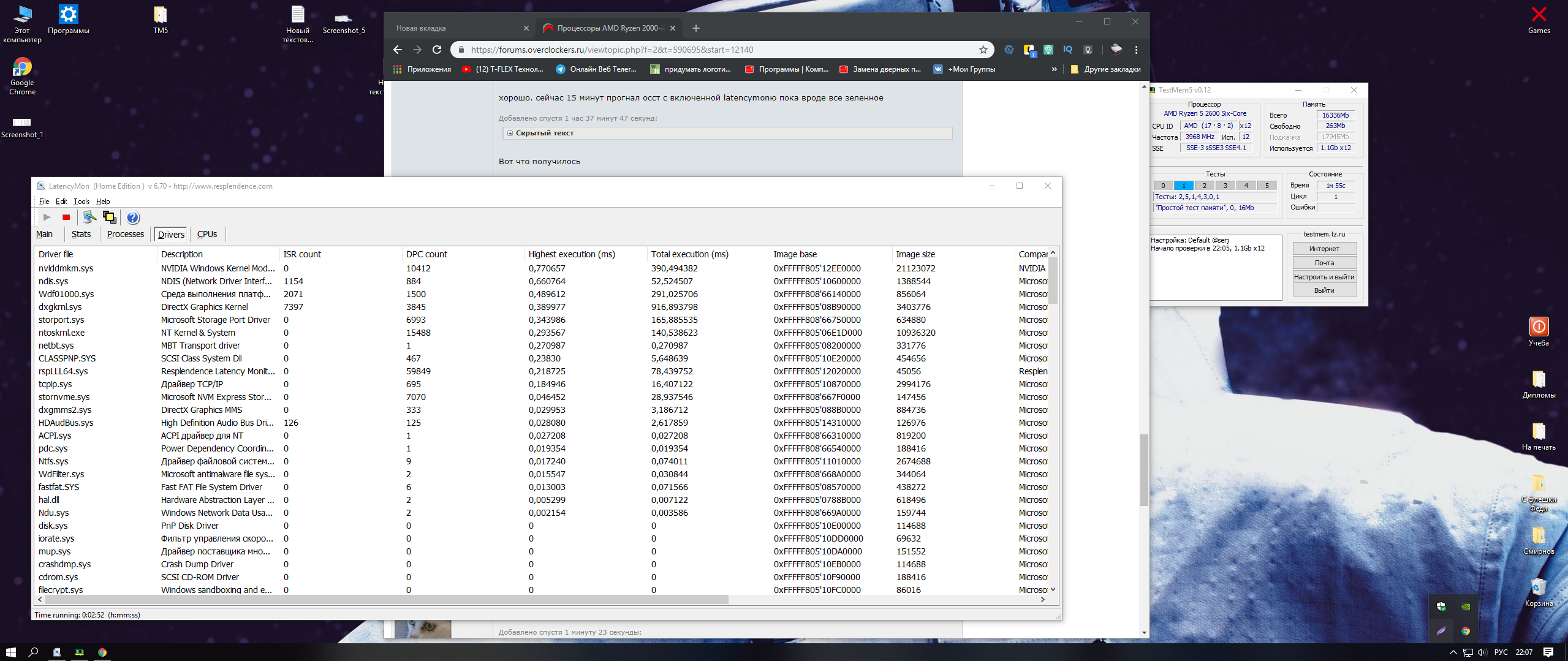Screen dimensions: 1568x661
Task: Sort drivers by the DPC count column header
Action: click(463, 254)
